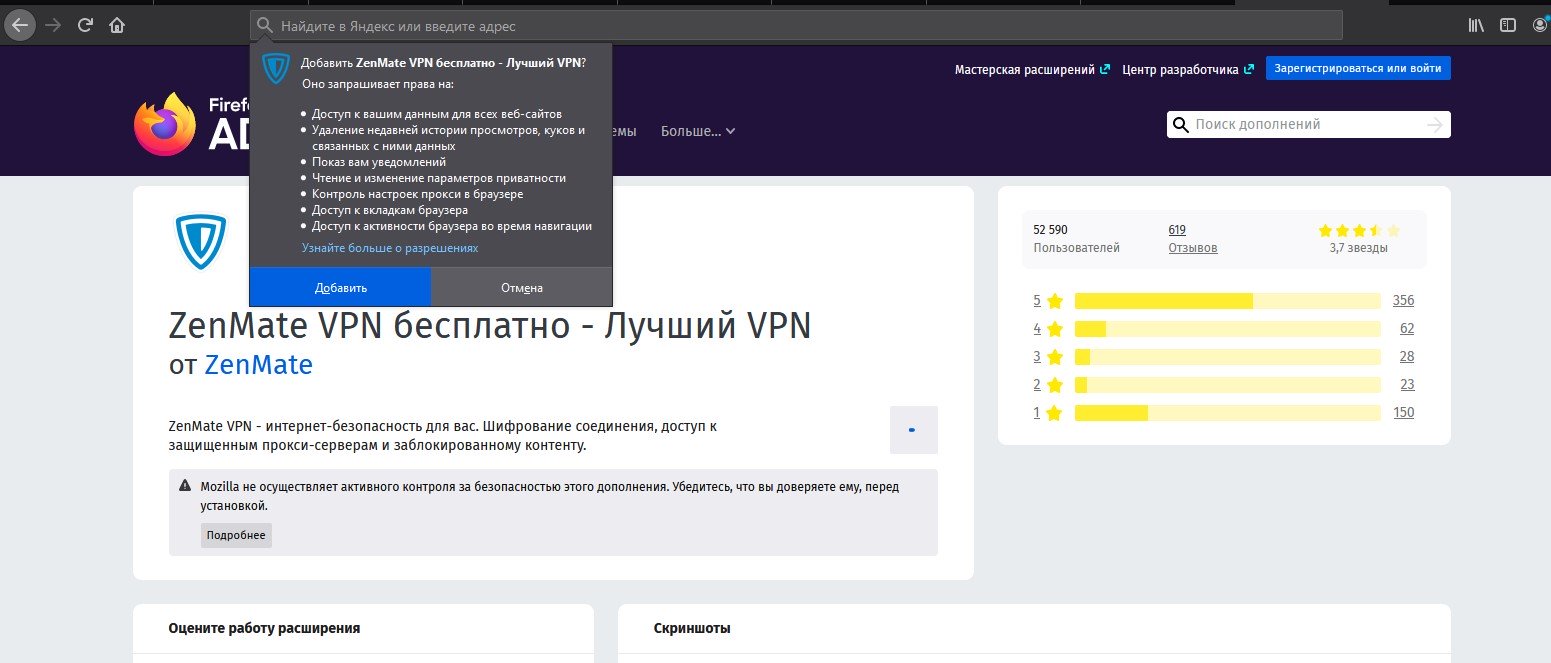Click the Подробнее button in the warning

coord(236,535)
